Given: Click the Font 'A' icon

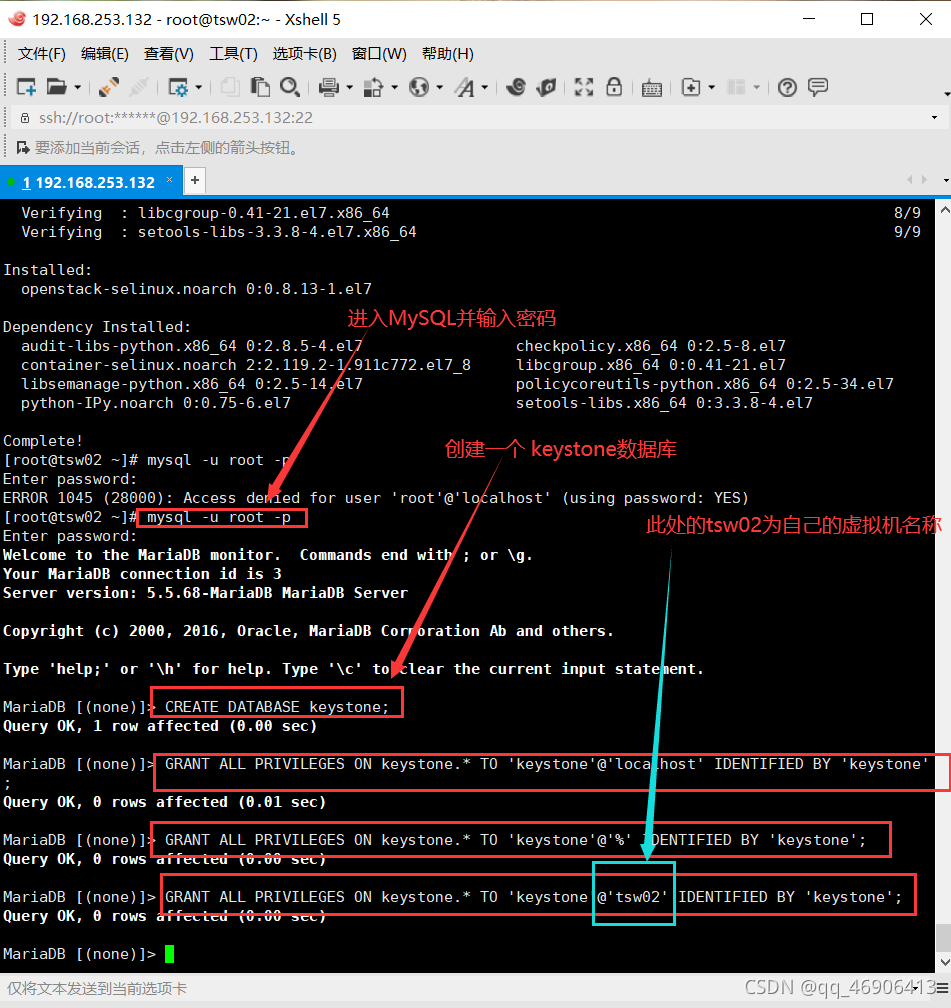Looking at the screenshot, I should [x=464, y=87].
